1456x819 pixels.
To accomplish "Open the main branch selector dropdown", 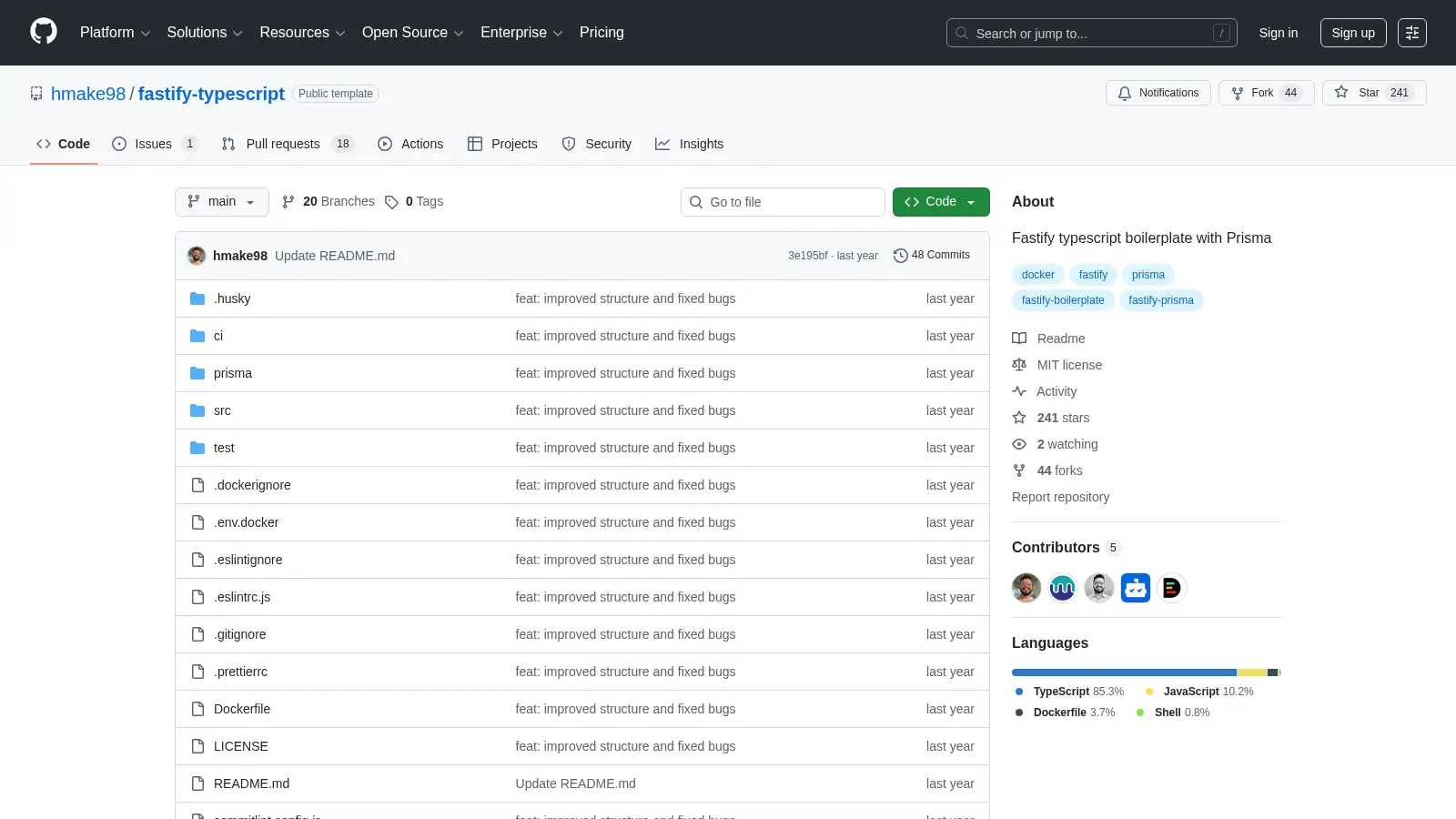I will (222, 202).
